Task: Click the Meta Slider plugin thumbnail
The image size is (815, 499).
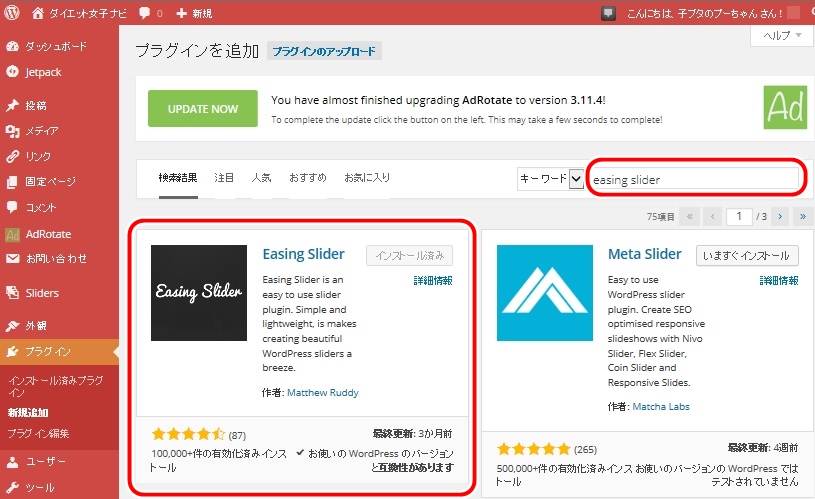Action: coord(545,293)
